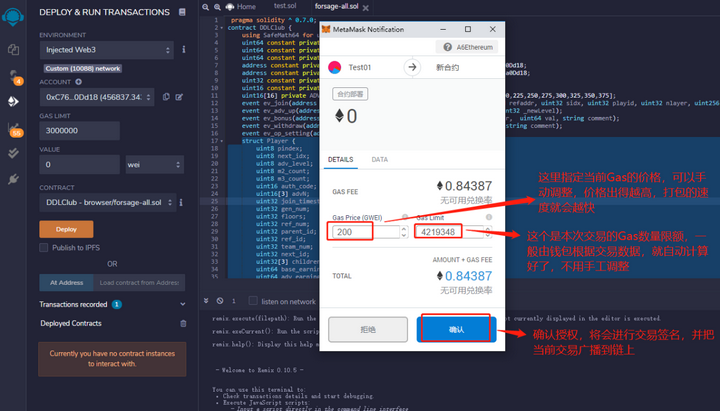
Task: Open Account address dropdown
Action: tap(97, 97)
